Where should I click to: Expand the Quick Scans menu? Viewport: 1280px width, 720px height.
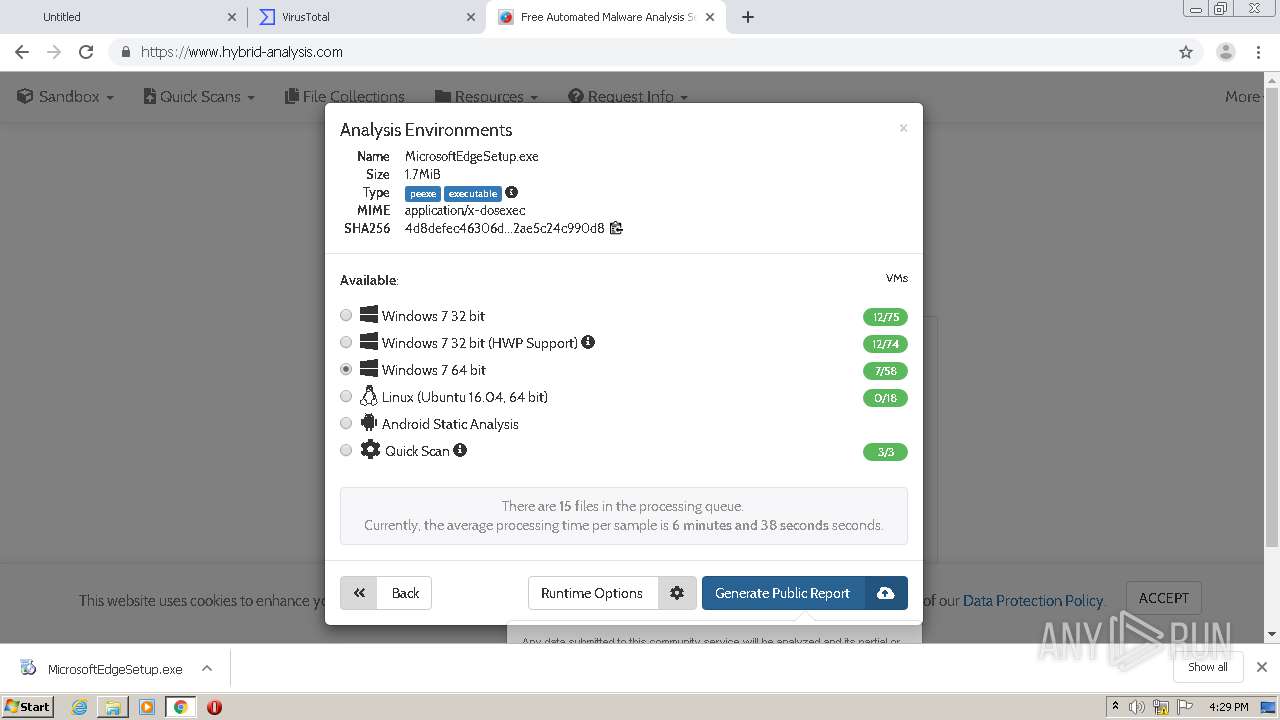[x=199, y=97]
